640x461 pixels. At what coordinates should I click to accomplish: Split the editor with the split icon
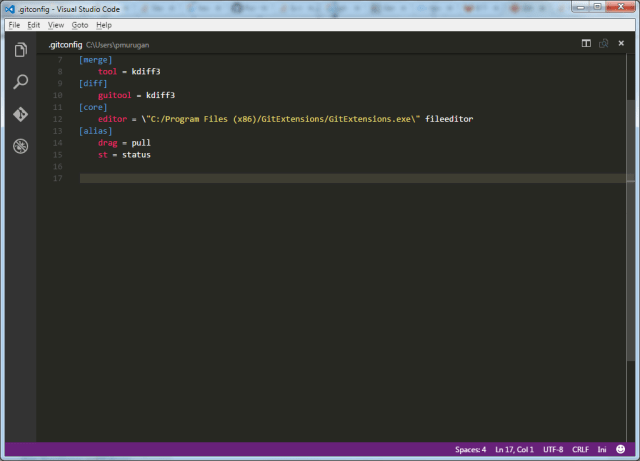(587, 44)
